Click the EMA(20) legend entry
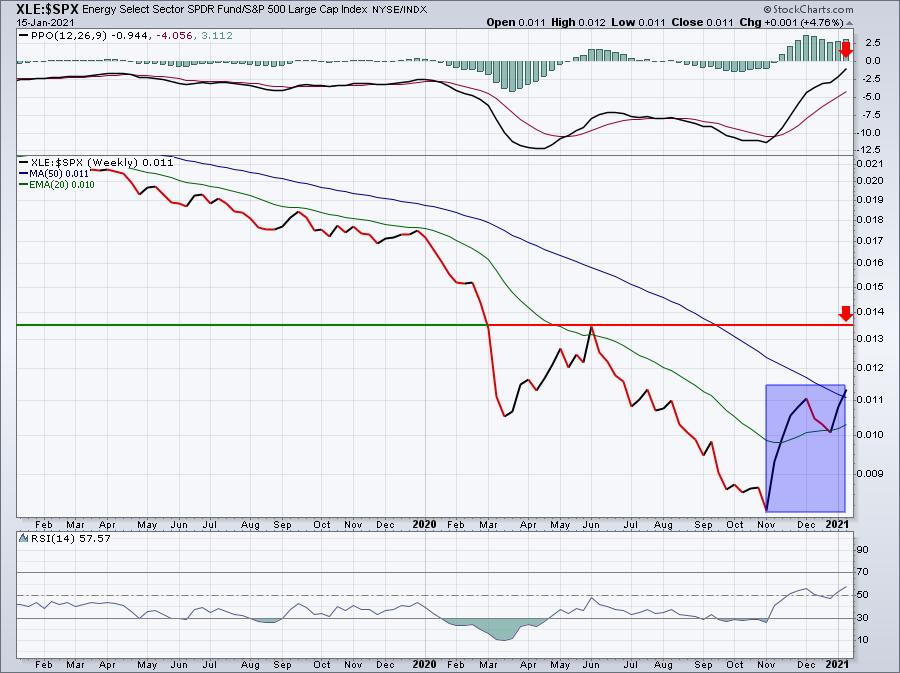900x673 pixels. 52,184
